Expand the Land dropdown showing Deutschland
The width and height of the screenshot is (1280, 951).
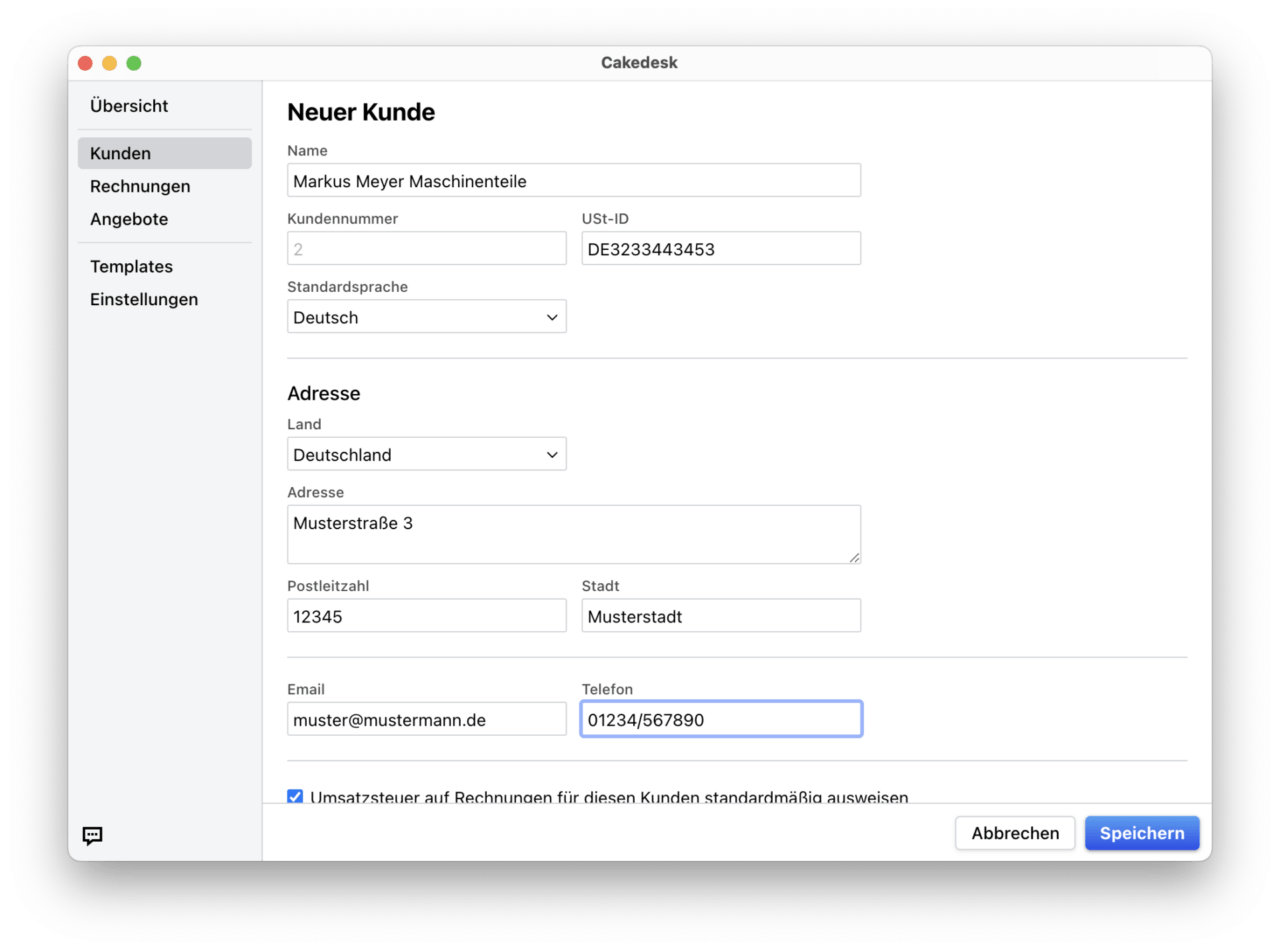(x=426, y=454)
